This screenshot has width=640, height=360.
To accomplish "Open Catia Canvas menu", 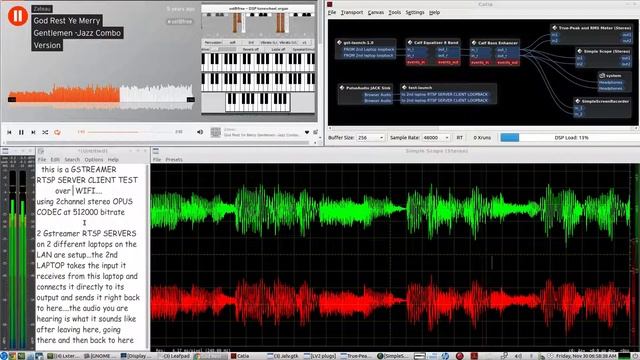I will point(376,12).
